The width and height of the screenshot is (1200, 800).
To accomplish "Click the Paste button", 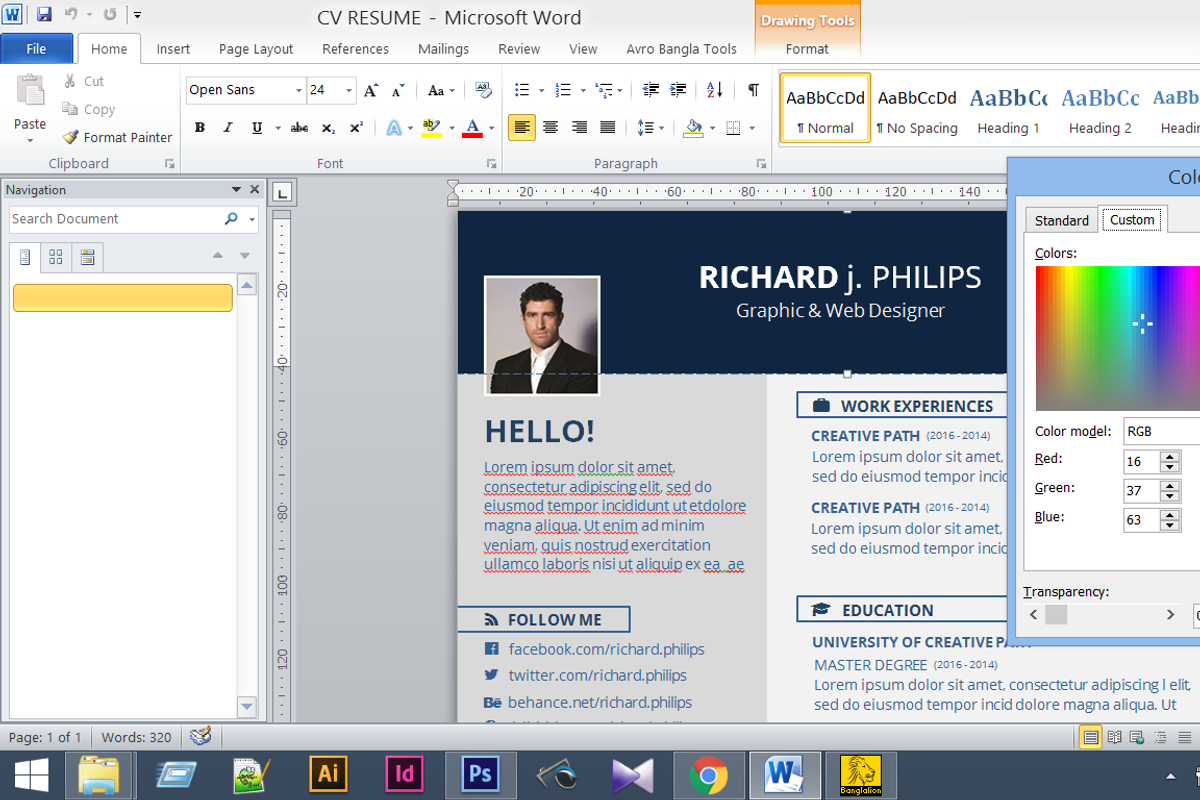I will pos(30,108).
